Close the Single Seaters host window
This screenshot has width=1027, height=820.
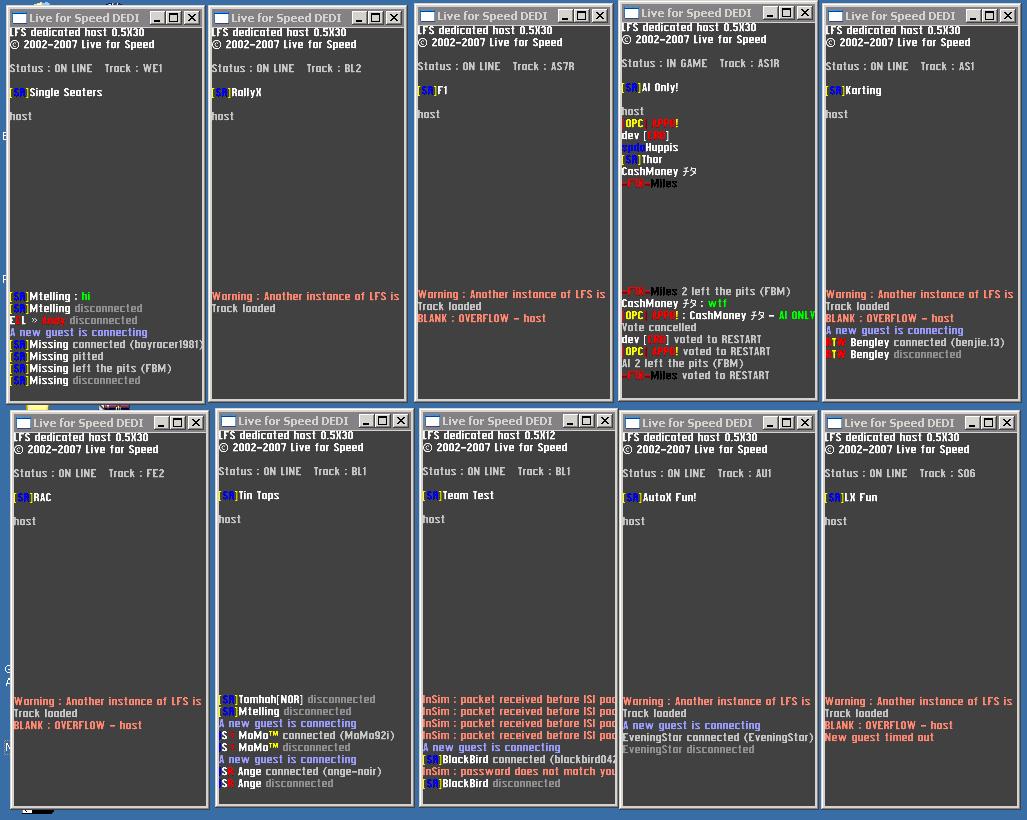[191, 18]
